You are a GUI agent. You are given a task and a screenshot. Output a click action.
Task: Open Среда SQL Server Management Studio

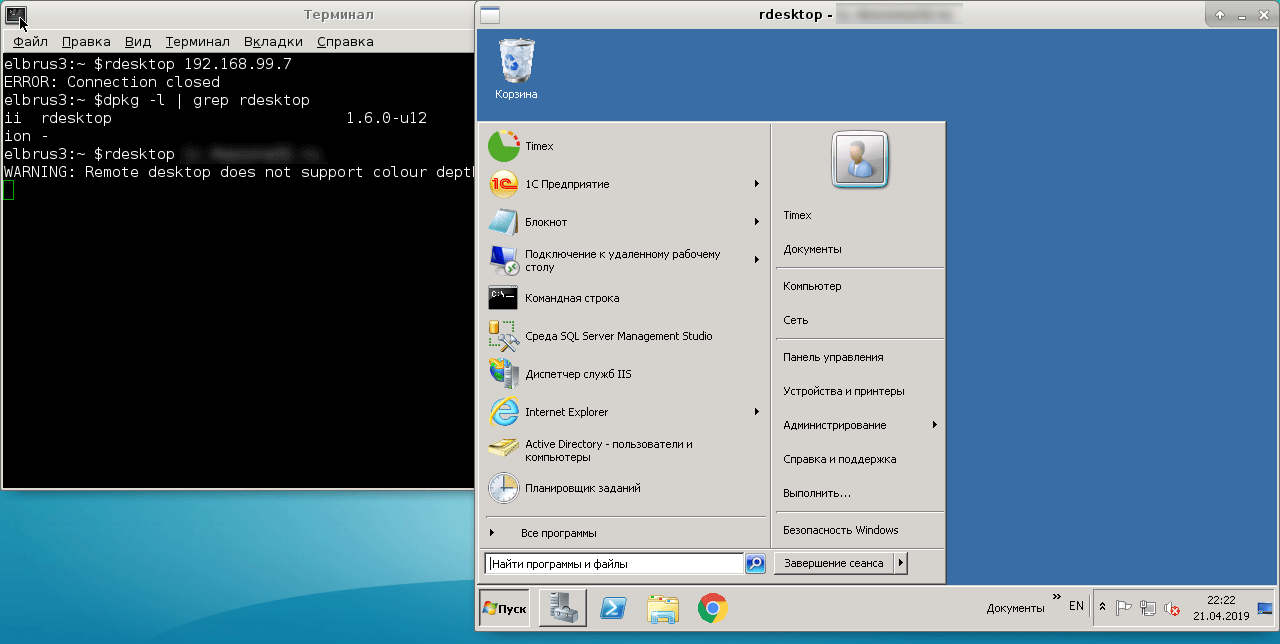618,336
